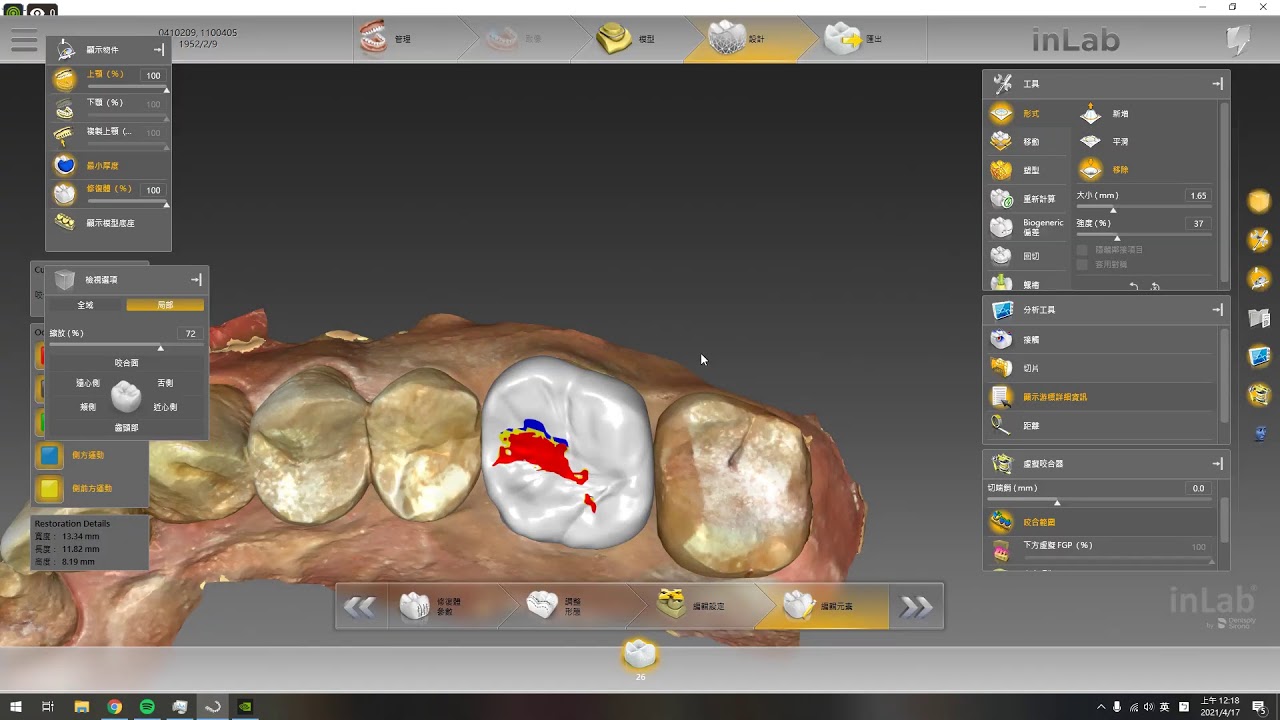Click the undo arrow in tools panel

[x=1134, y=286]
